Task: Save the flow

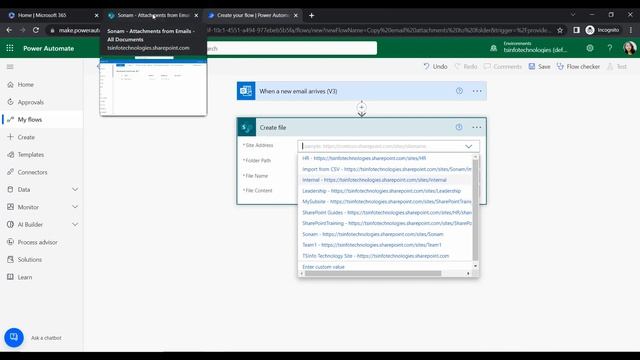Action: tap(539, 67)
